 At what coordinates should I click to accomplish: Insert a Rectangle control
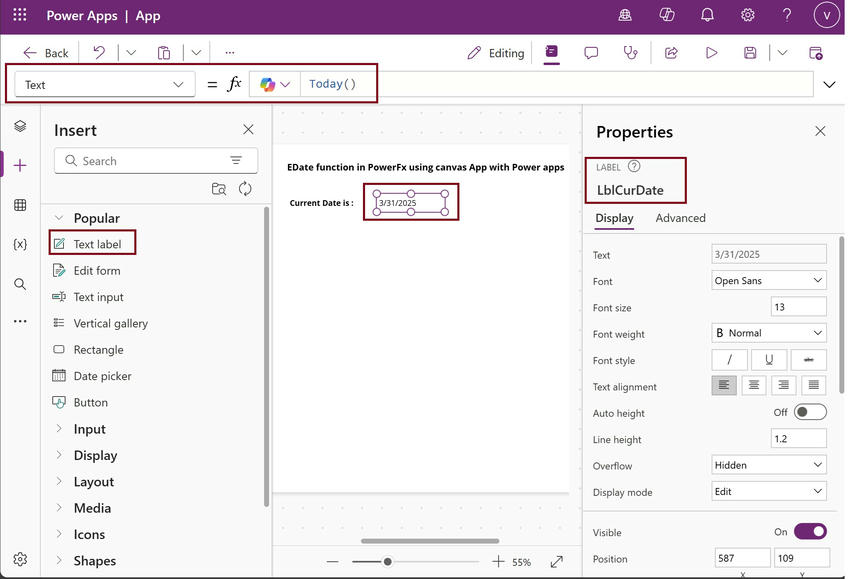[88, 350]
